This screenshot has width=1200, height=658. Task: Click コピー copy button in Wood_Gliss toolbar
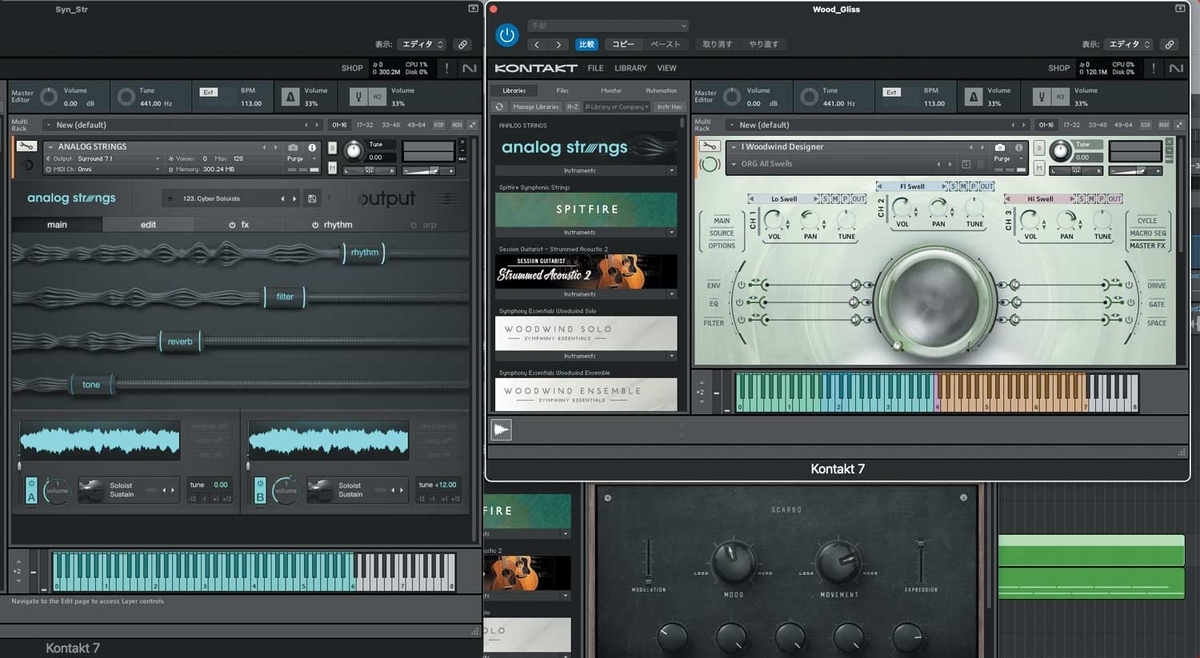click(624, 44)
